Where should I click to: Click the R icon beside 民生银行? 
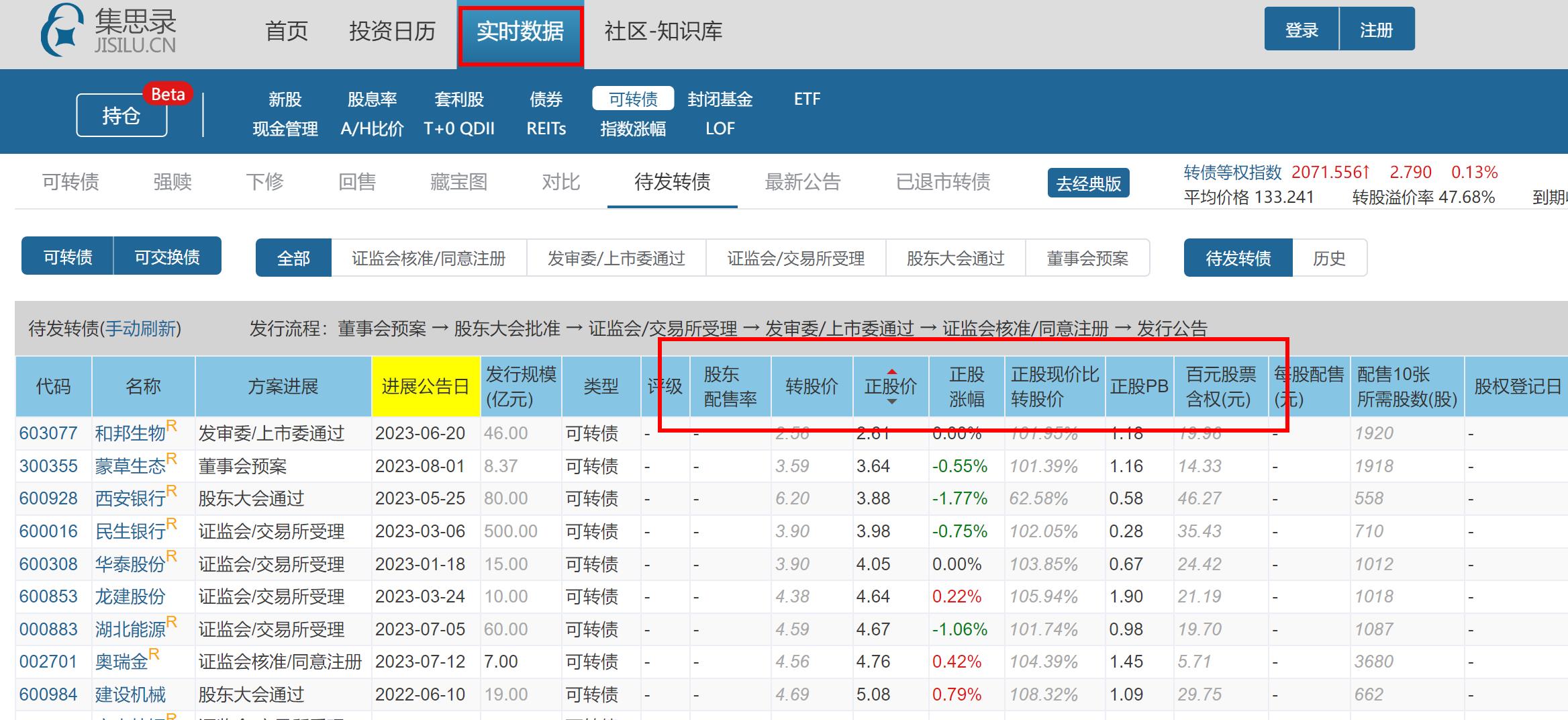point(173,524)
